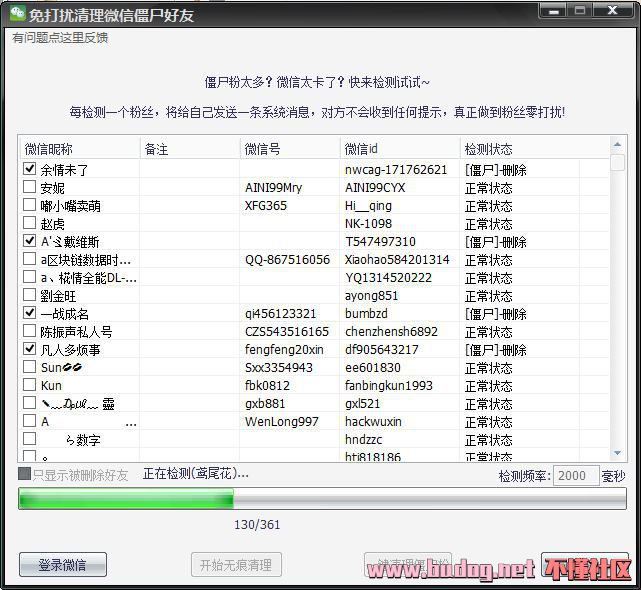641x590 pixels.
Task: Click the 130/361 progress count text
Action: [257, 525]
